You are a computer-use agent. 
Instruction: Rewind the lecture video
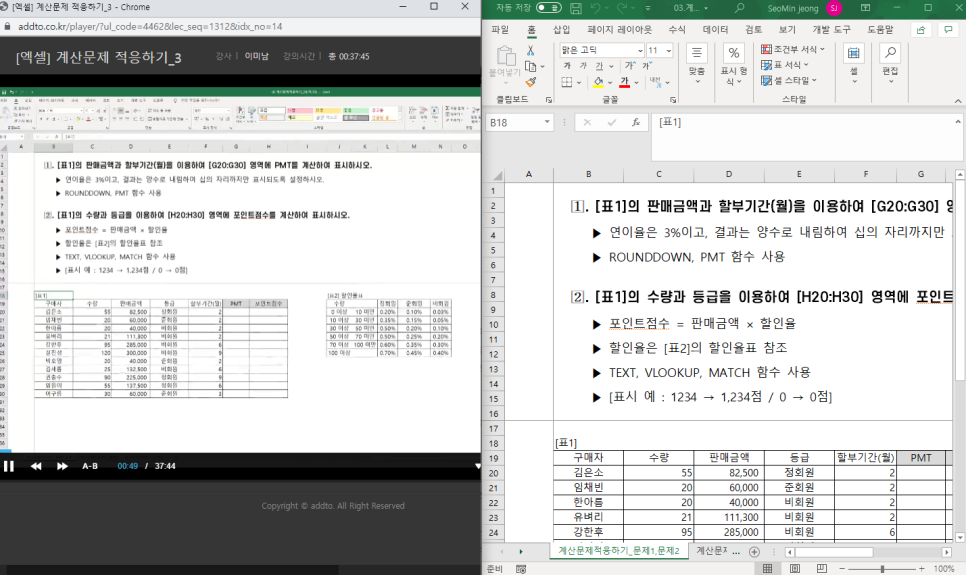(36, 466)
